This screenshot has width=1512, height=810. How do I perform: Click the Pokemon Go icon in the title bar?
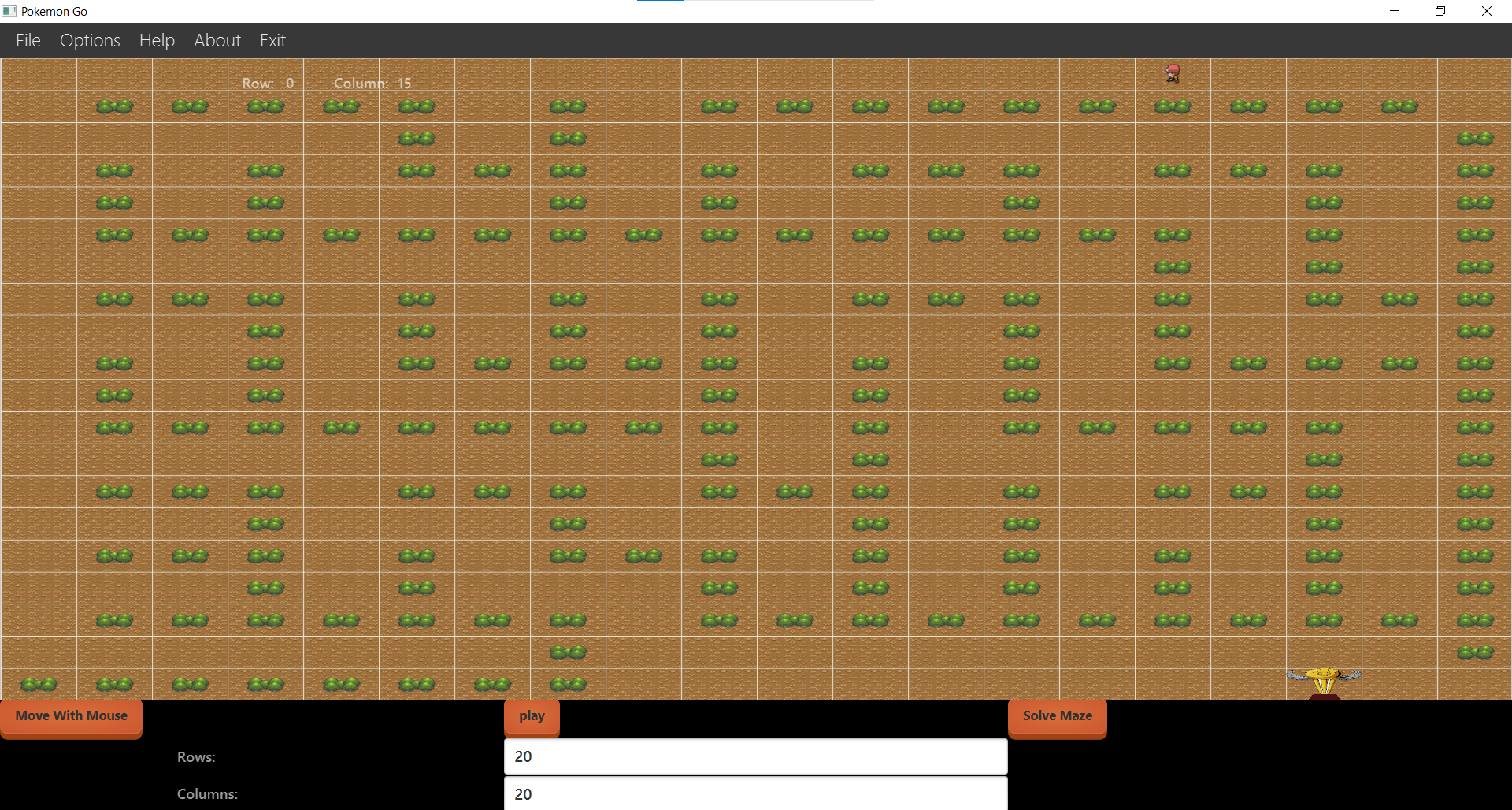tap(9, 10)
